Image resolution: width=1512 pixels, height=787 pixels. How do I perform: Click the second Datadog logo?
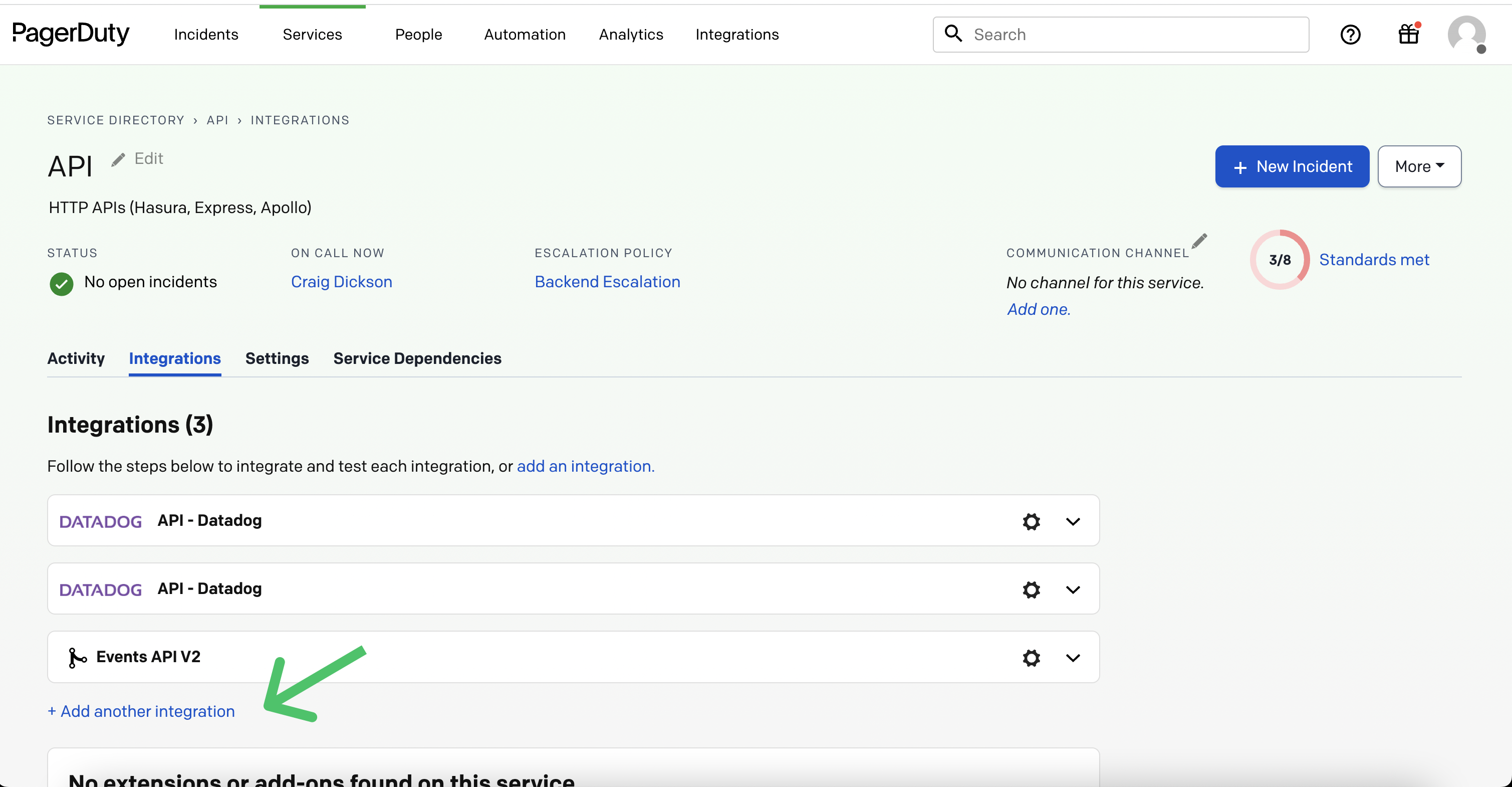pos(100,589)
